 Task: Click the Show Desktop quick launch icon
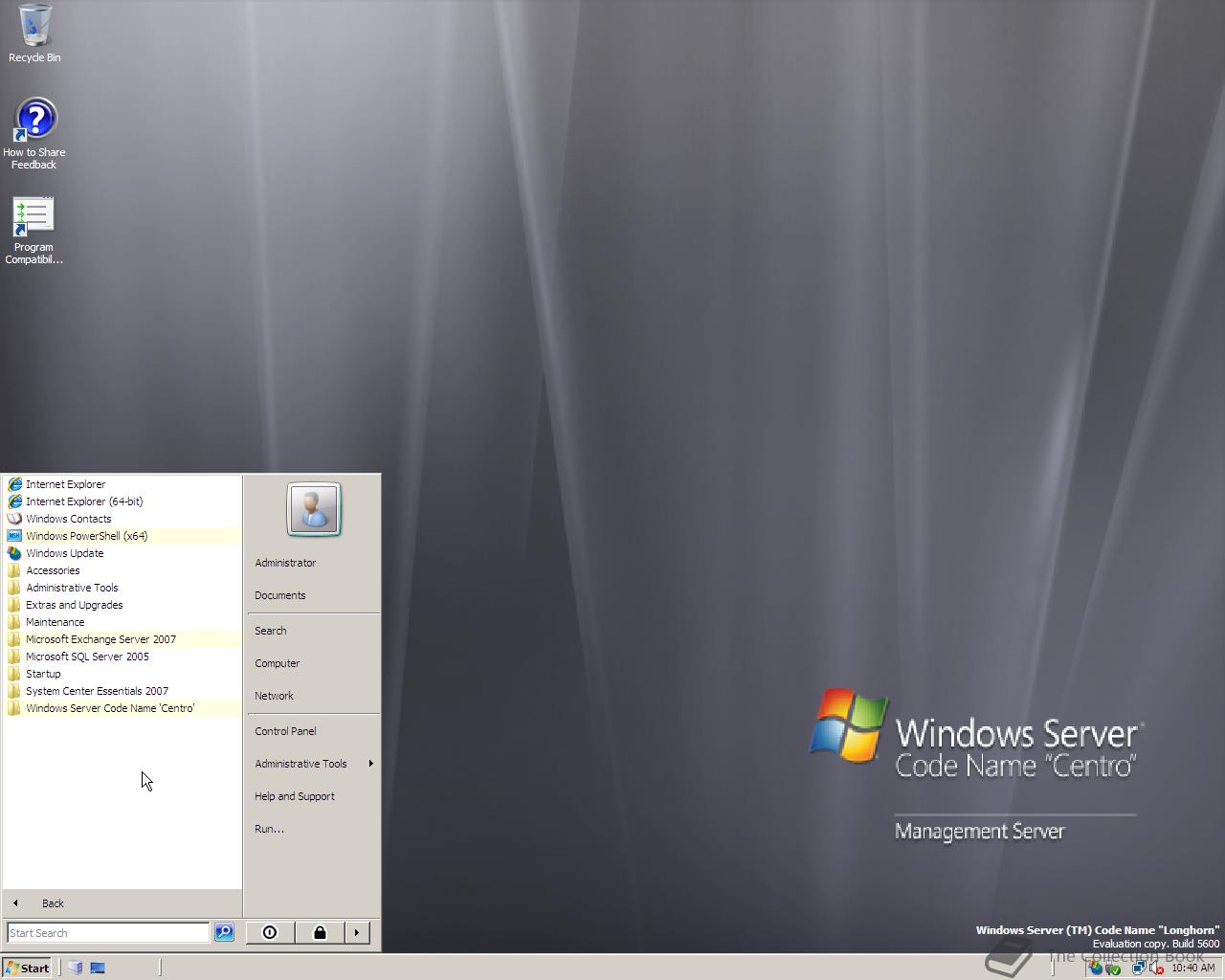[x=97, y=968]
